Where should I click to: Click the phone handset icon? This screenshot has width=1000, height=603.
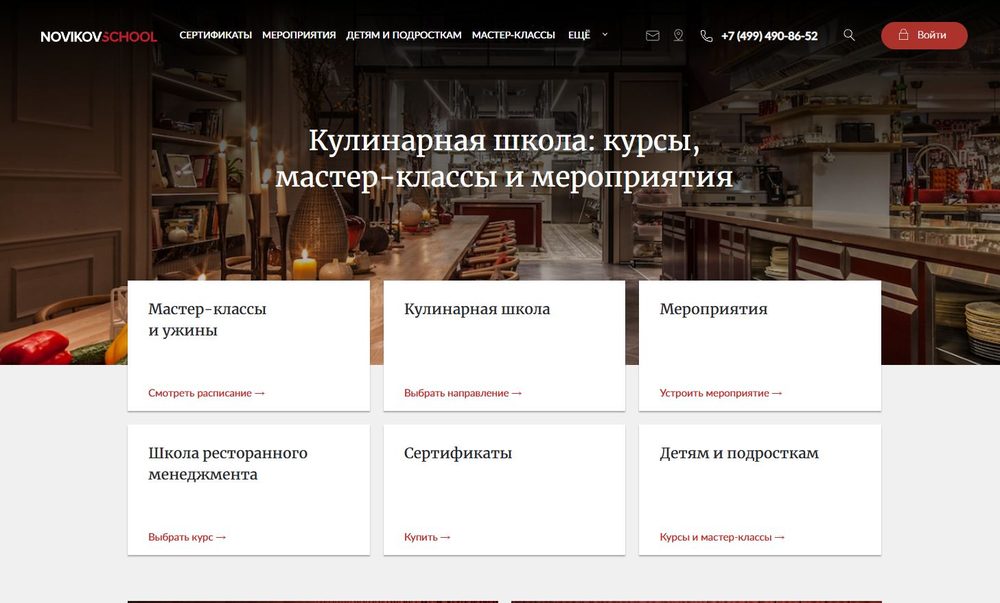[x=706, y=36]
